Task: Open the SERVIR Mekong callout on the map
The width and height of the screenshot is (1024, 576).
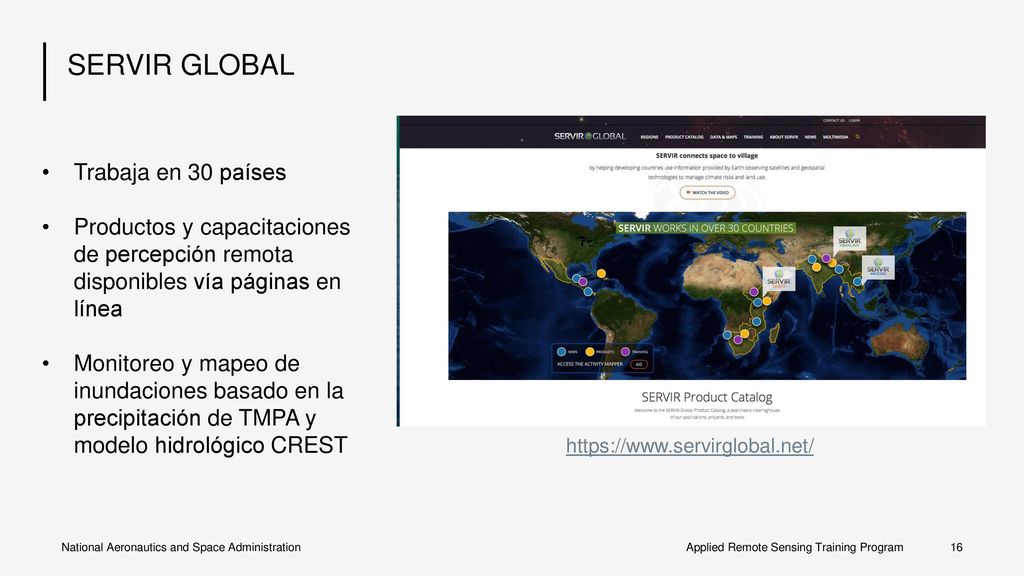Action: [x=878, y=267]
